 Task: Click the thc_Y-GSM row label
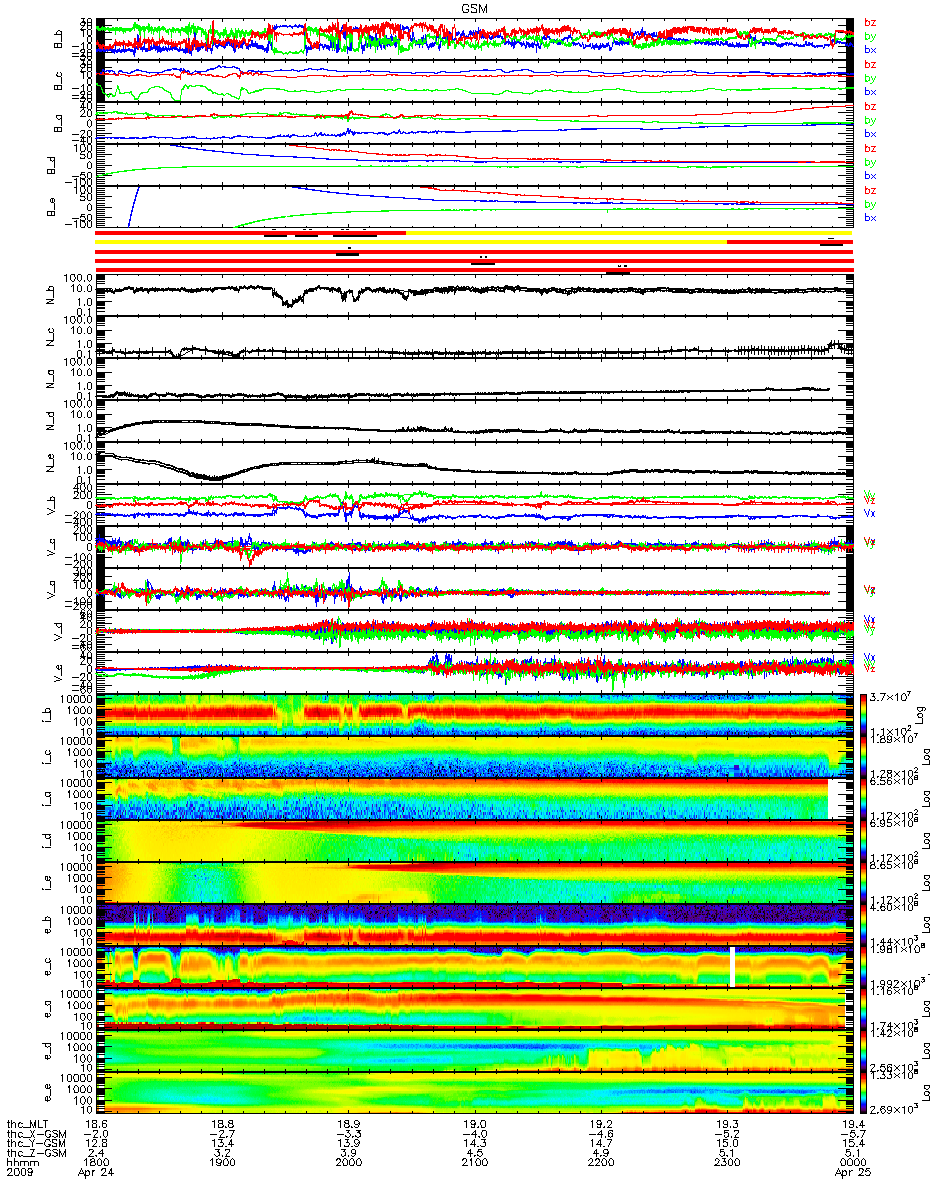pyautogui.click(x=37, y=1145)
